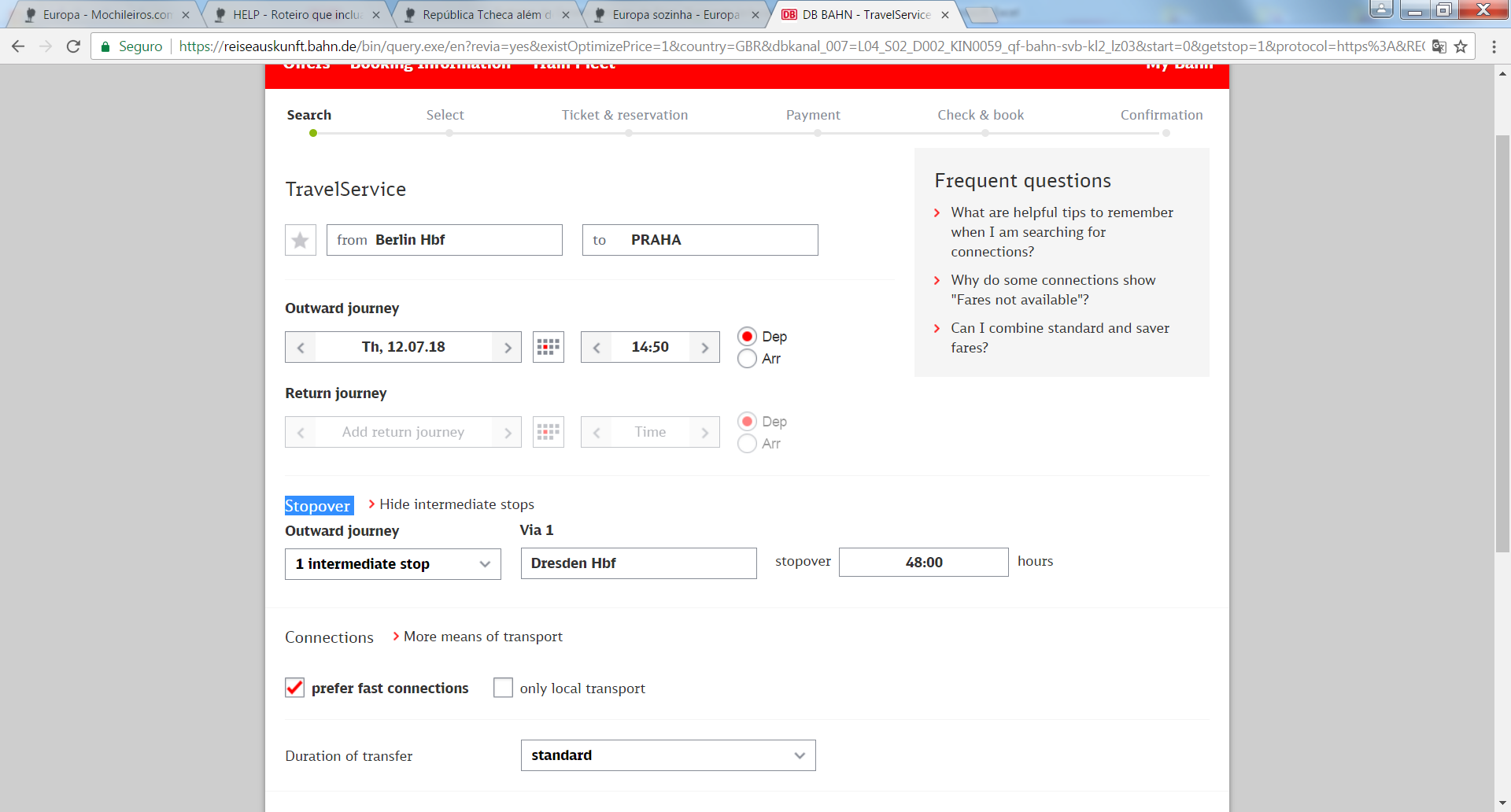This screenshot has width=1511, height=812.
Task: Increase the 14:50 departure time
Action: 704,348
